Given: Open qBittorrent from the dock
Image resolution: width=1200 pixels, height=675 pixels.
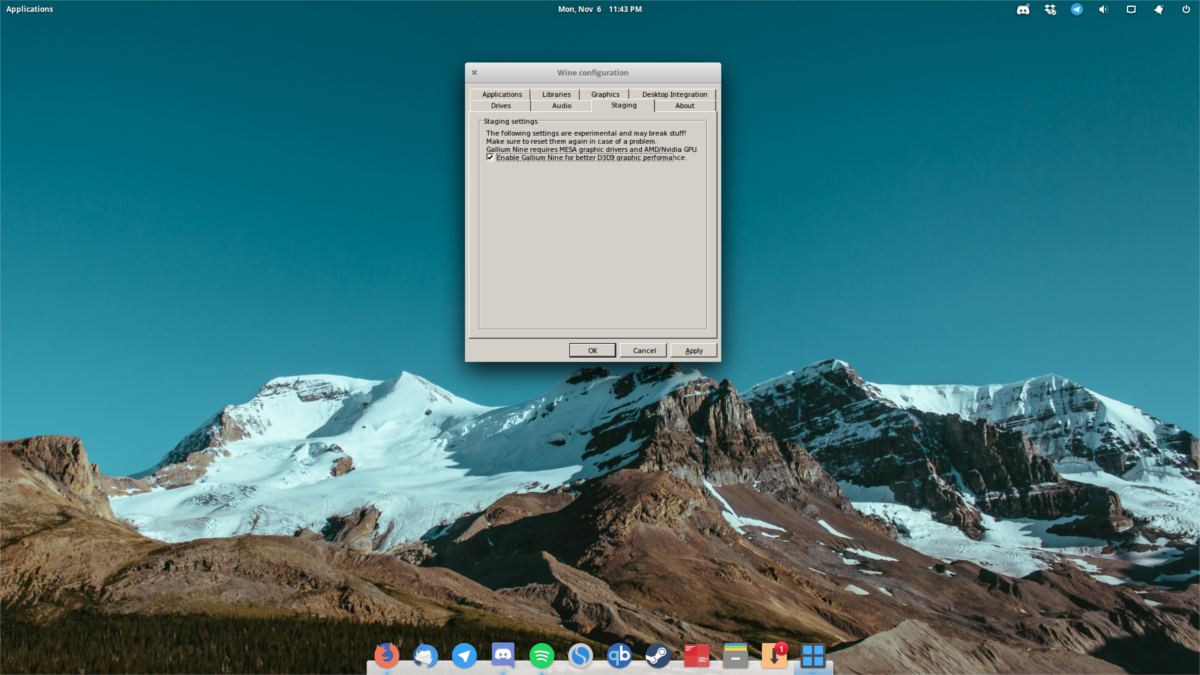Looking at the screenshot, I should pyautogui.click(x=619, y=655).
